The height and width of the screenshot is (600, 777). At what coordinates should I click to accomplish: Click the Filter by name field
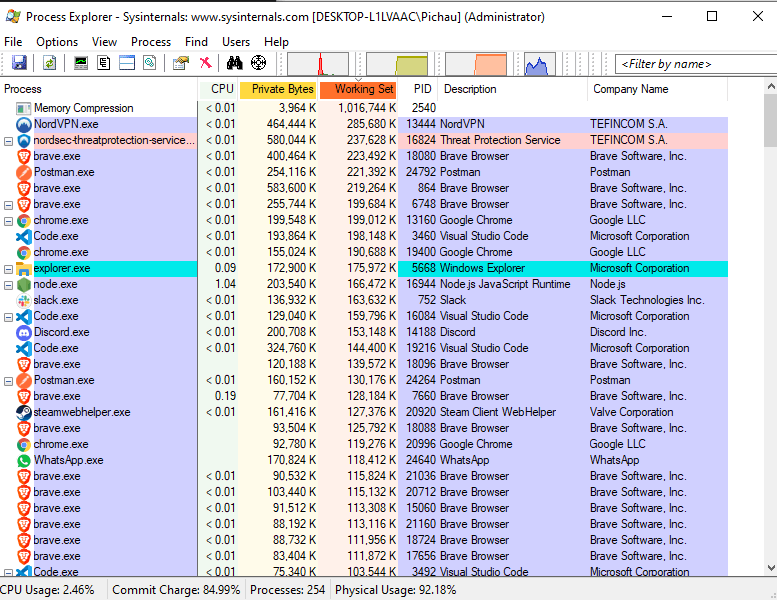point(696,64)
